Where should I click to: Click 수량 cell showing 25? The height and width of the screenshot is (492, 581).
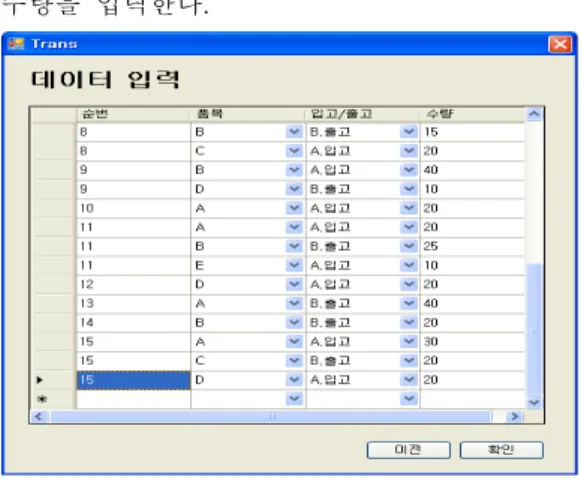[472, 246]
